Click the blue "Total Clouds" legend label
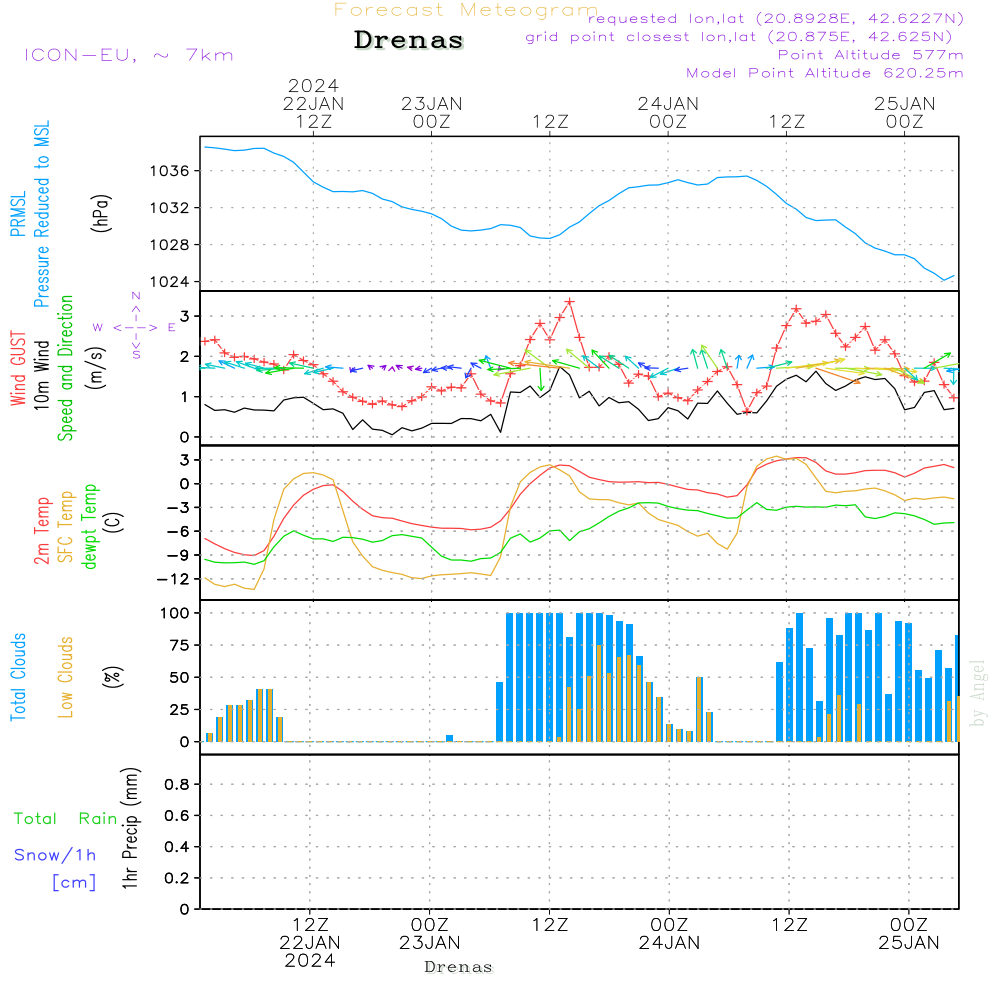The width and height of the screenshot is (1000, 1000). click(18, 677)
